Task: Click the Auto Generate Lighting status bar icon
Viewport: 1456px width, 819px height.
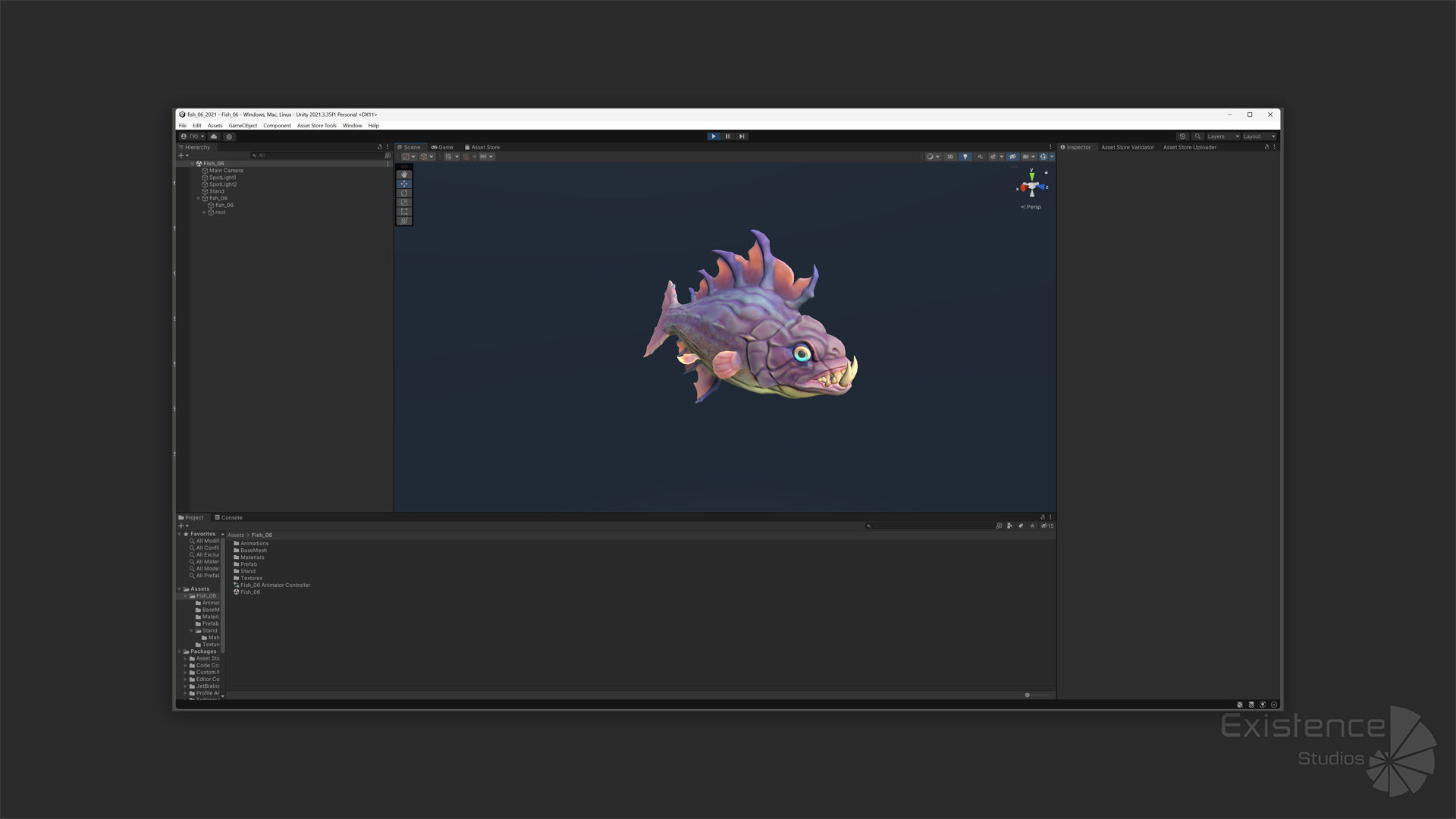Action: coord(1263,704)
